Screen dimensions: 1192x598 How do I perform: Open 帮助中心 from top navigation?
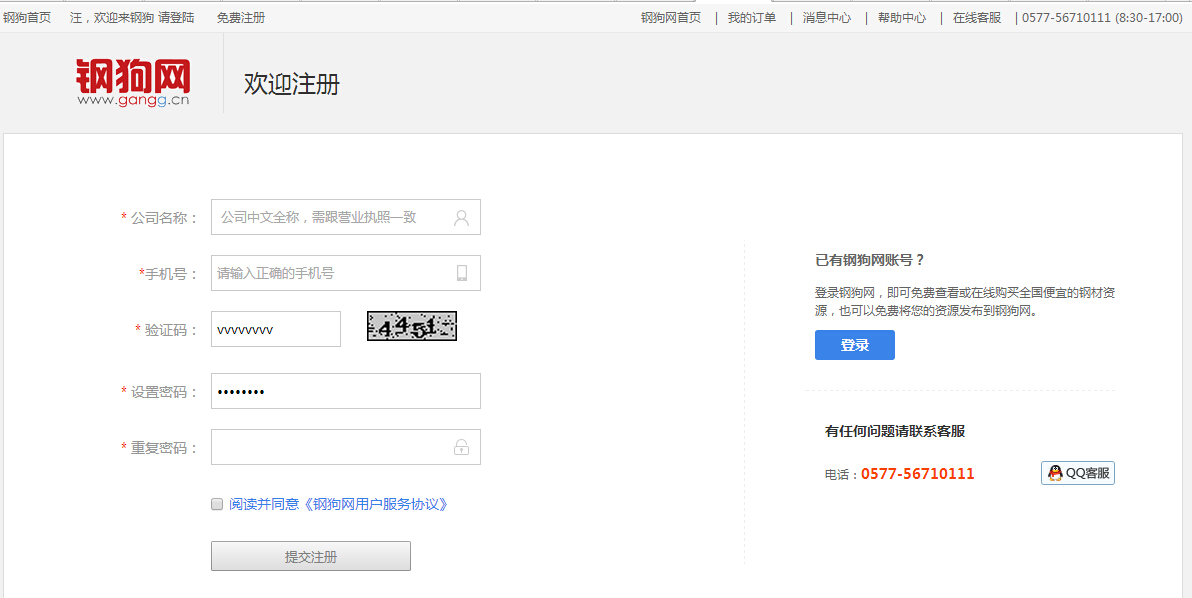(902, 18)
